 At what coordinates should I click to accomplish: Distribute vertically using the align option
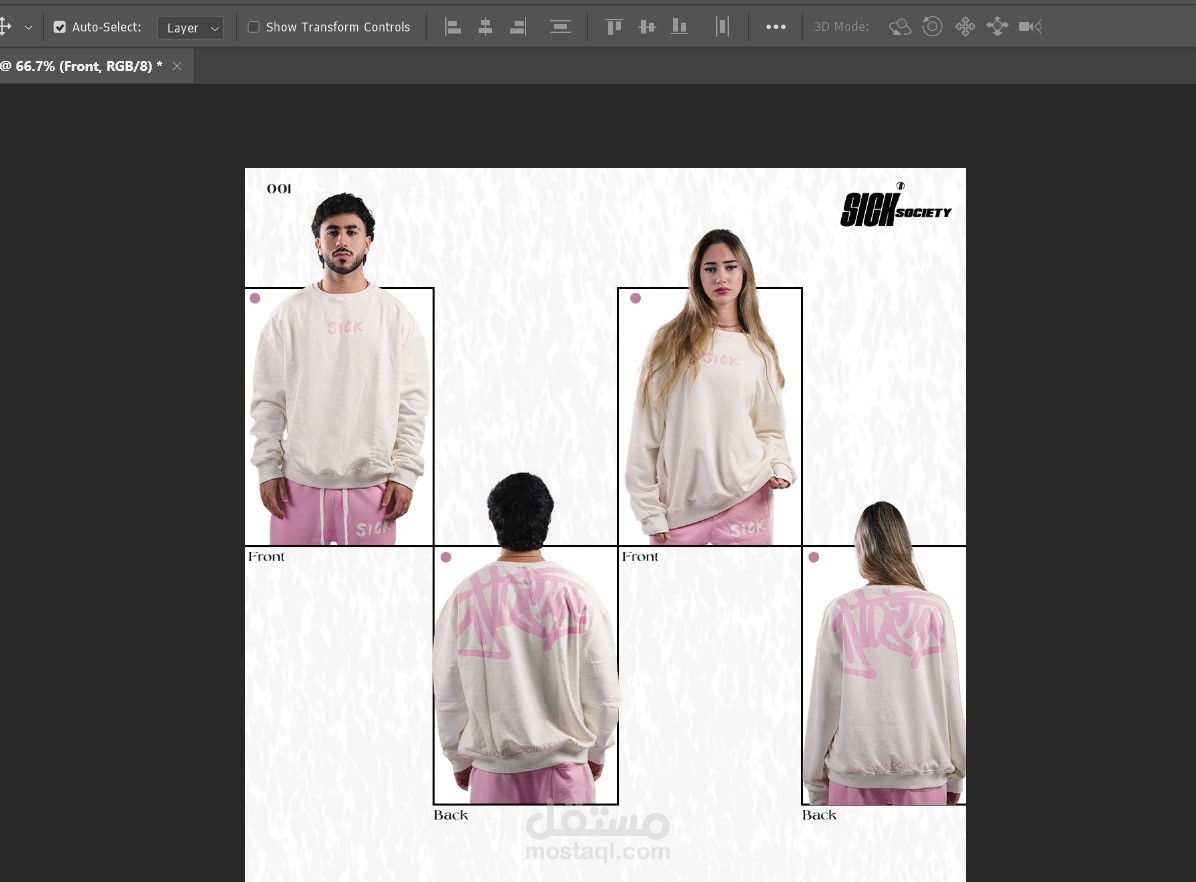click(x=561, y=27)
